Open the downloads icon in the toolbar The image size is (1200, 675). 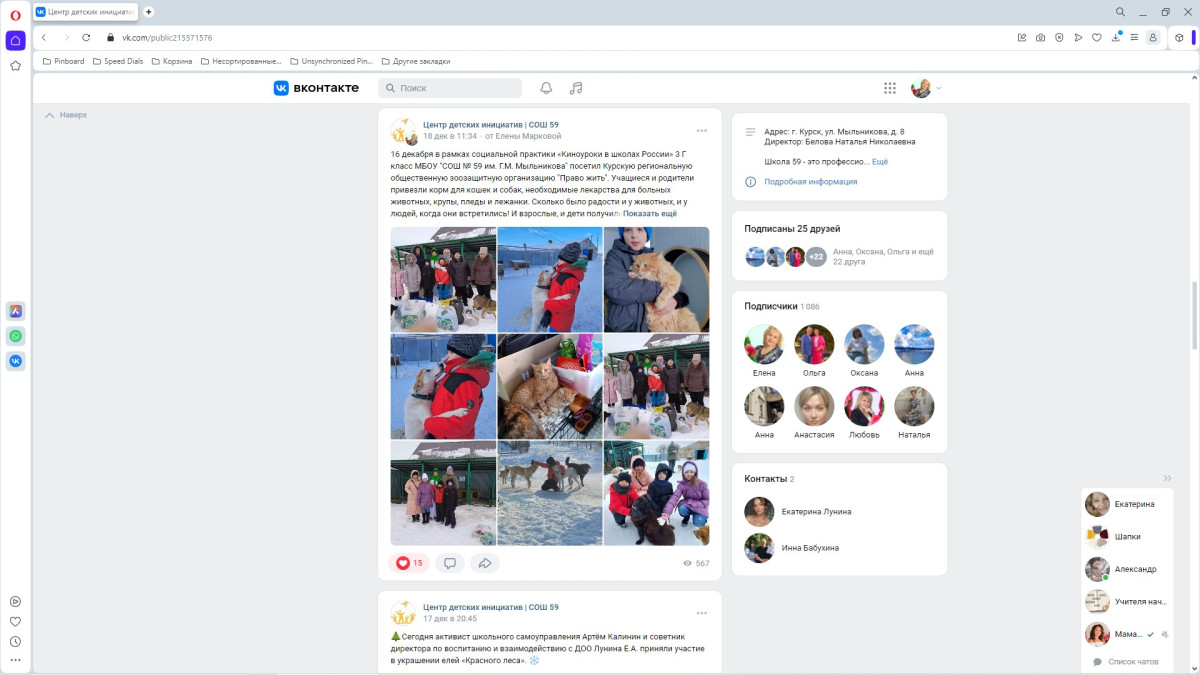point(1115,37)
